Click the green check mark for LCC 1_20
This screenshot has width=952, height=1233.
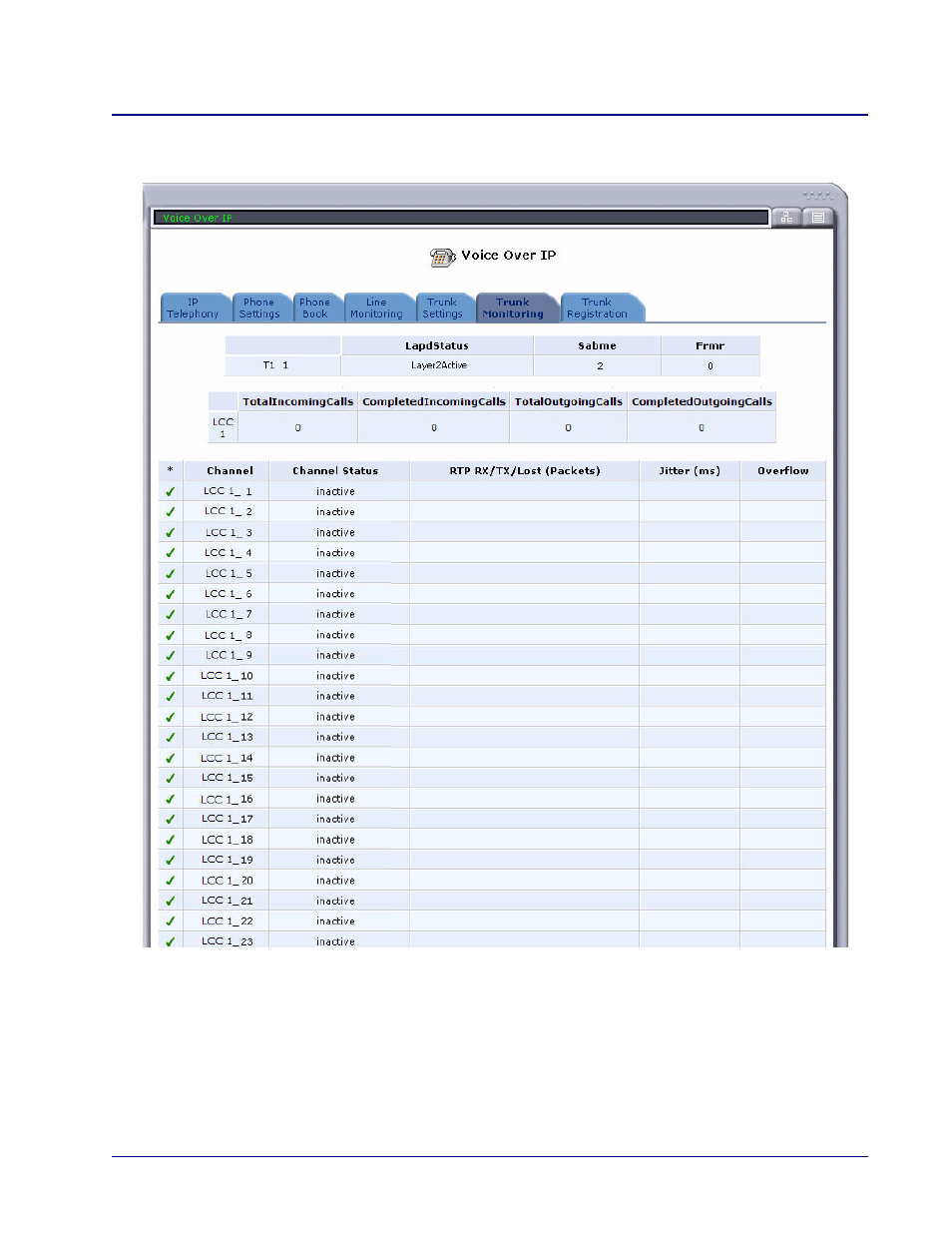click(x=170, y=881)
